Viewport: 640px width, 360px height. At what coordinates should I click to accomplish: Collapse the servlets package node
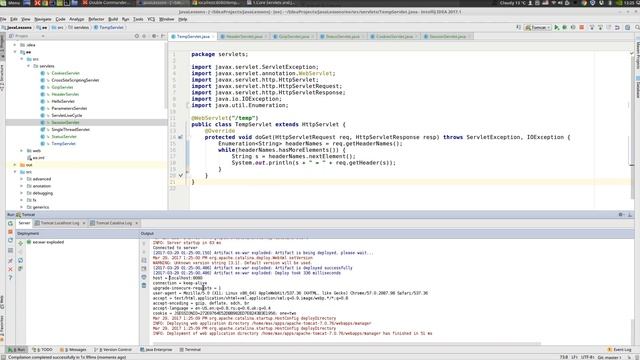click(x=29, y=66)
